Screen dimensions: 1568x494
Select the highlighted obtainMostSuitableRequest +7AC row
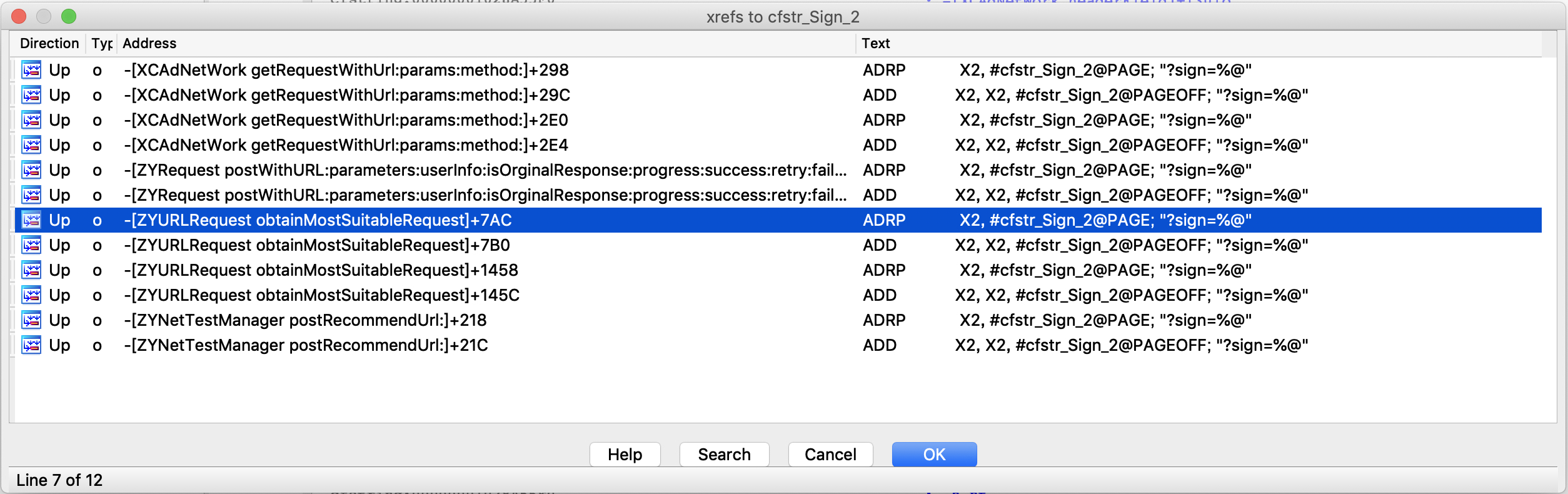pyautogui.click(x=778, y=220)
